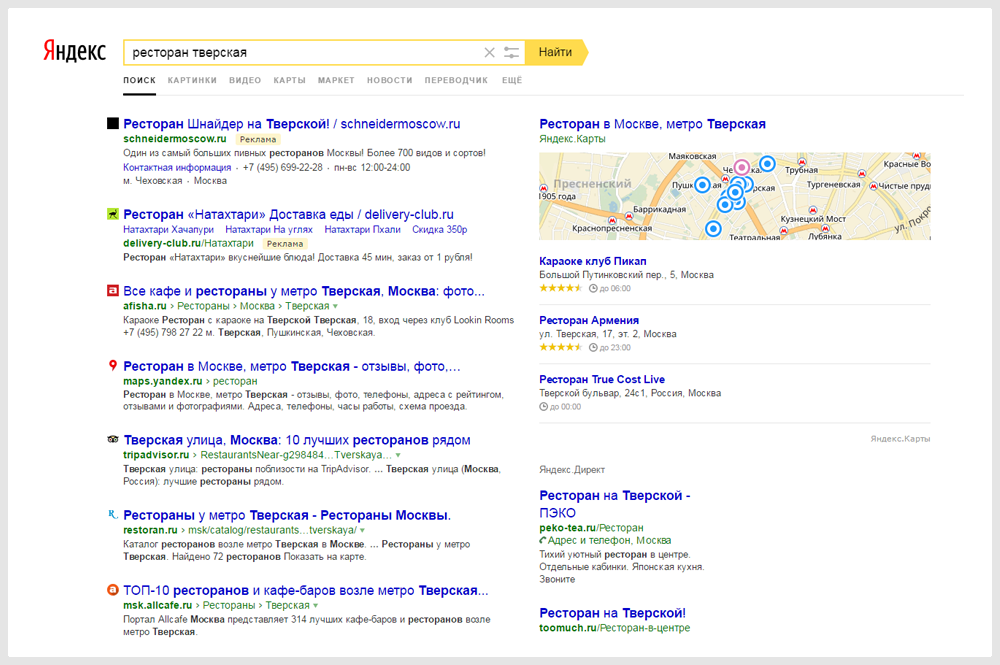Open Ресторан в Москве, метро Тверская maps heading

tap(652, 124)
